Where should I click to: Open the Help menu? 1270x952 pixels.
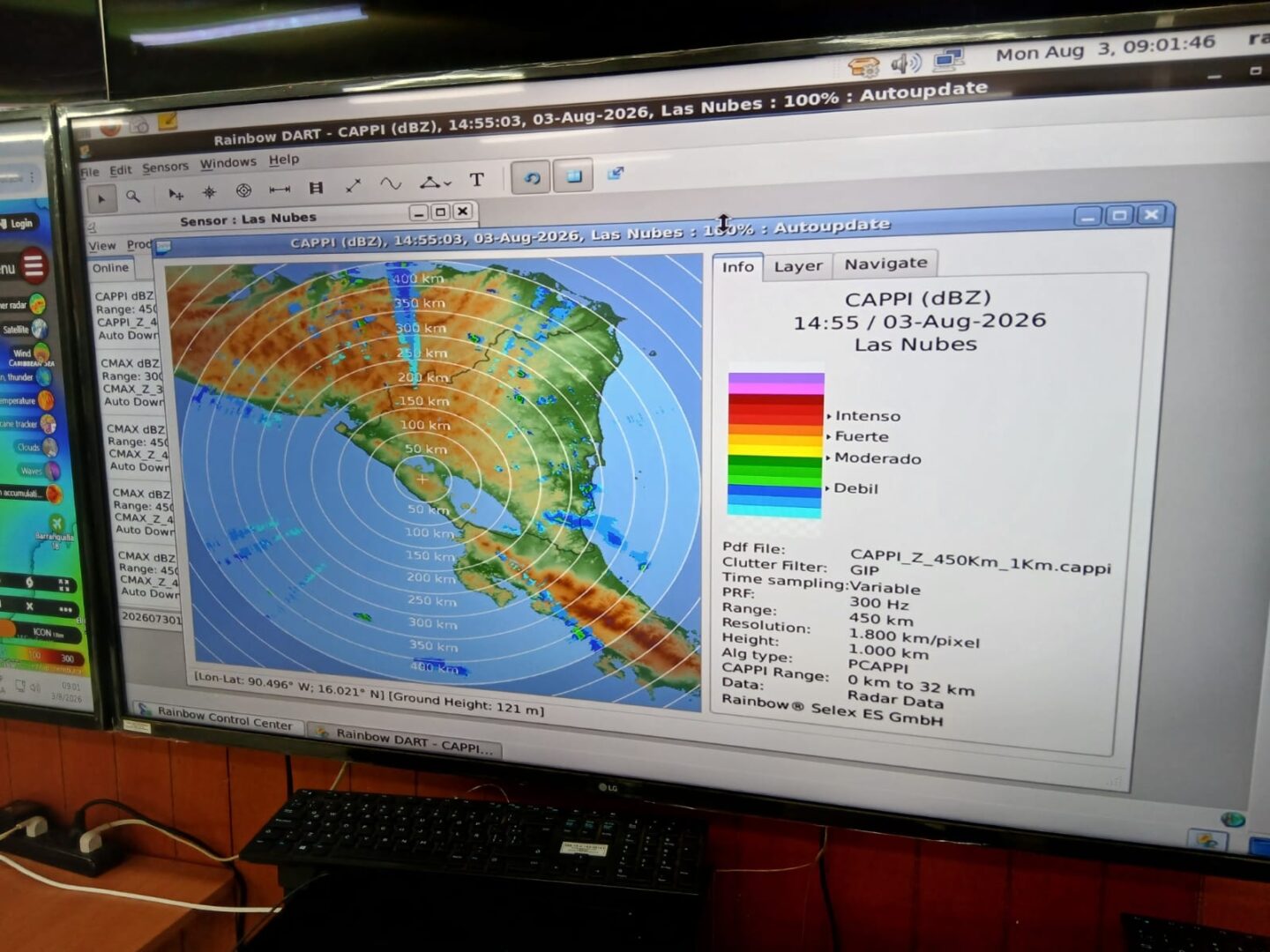tap(284, 160)
